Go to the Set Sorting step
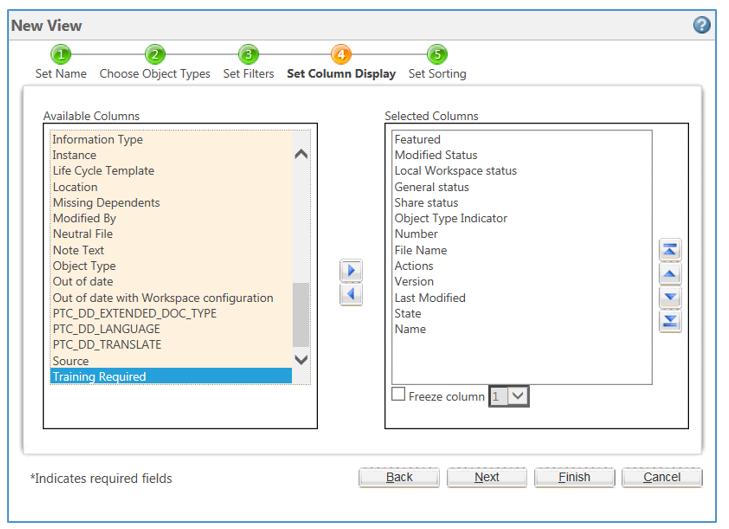 click(x=437, y=74)
